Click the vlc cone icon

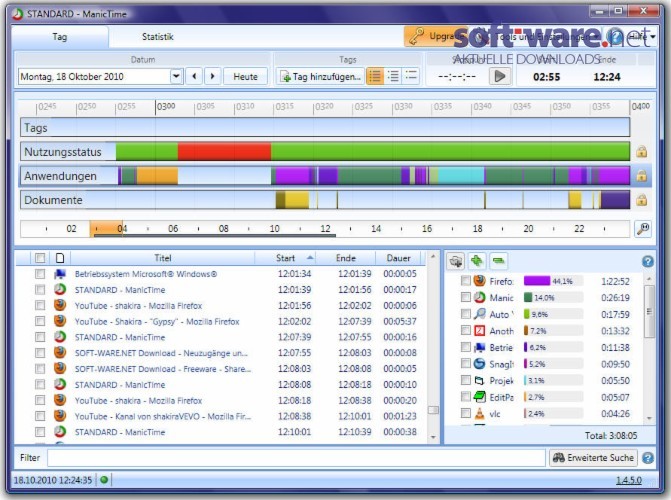click(480, 413)
